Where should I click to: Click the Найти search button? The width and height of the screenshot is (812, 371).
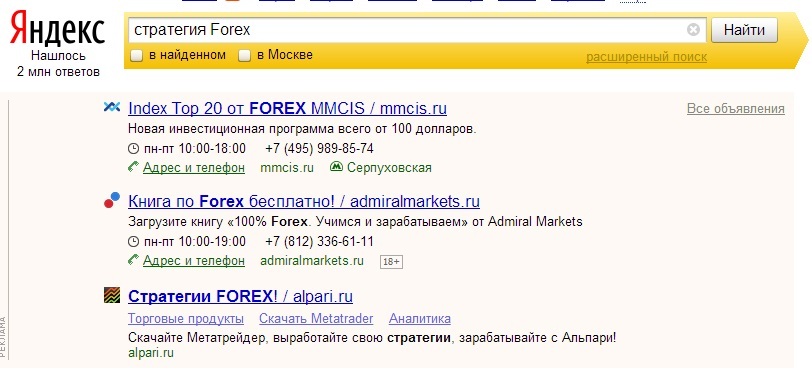point(744,30)
